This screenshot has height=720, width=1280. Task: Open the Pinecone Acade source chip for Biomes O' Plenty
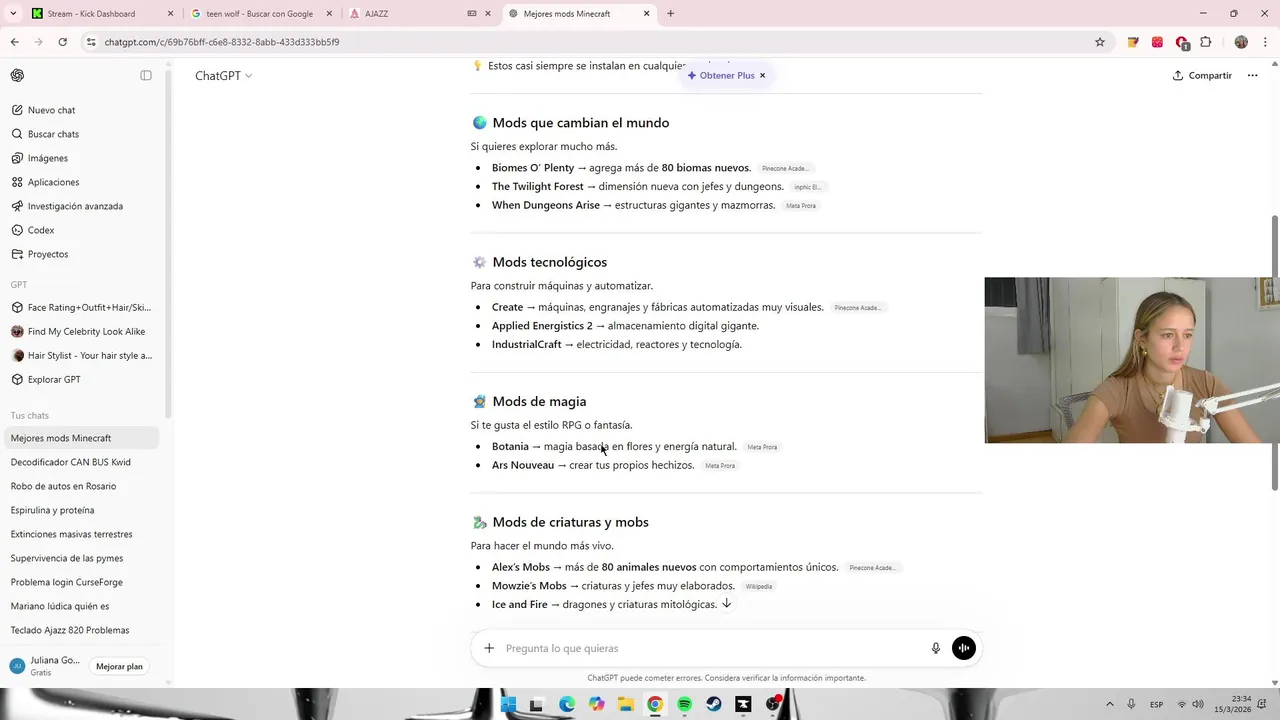pos(784,168)
